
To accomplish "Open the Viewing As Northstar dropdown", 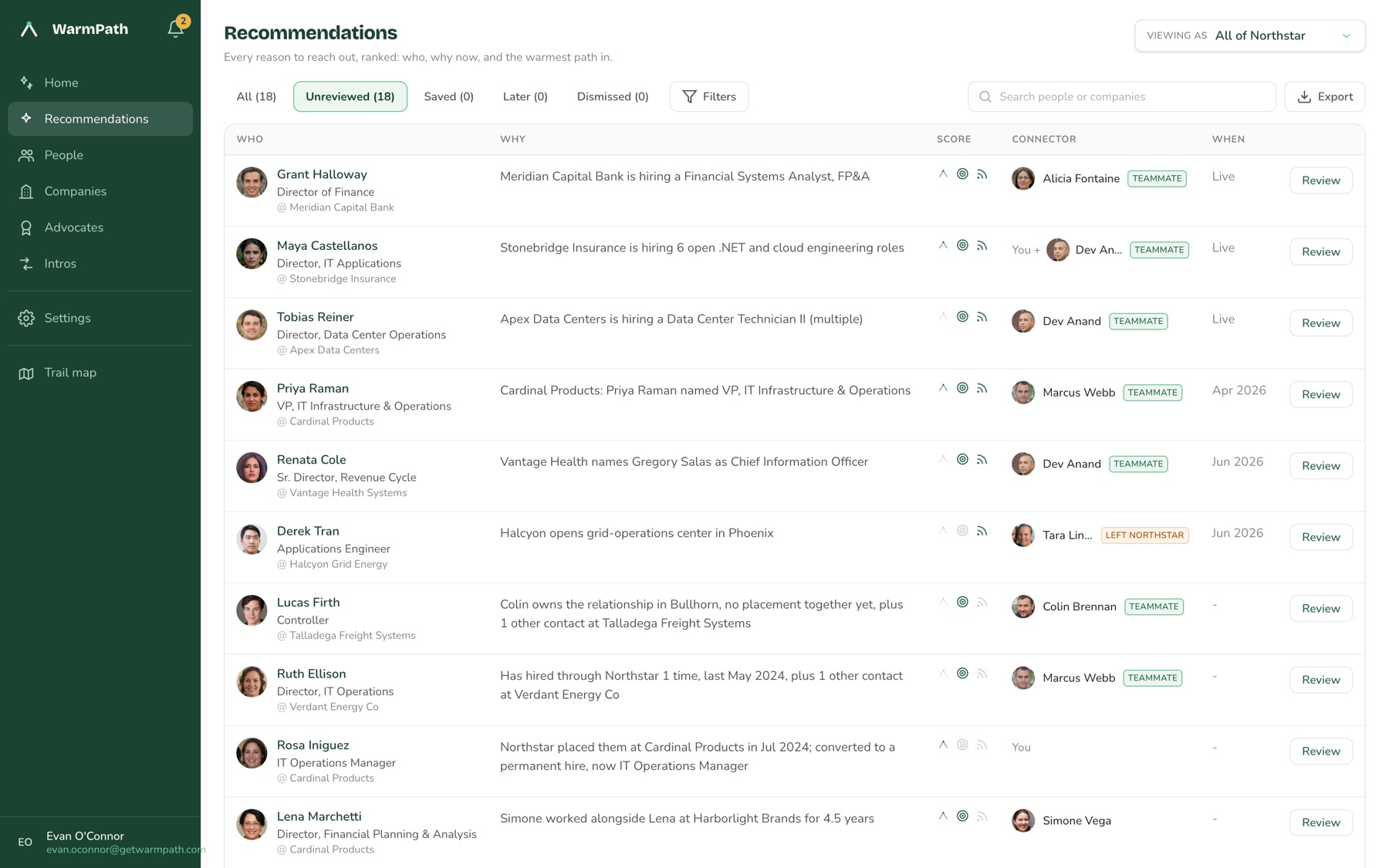I will coord(1249,35).
